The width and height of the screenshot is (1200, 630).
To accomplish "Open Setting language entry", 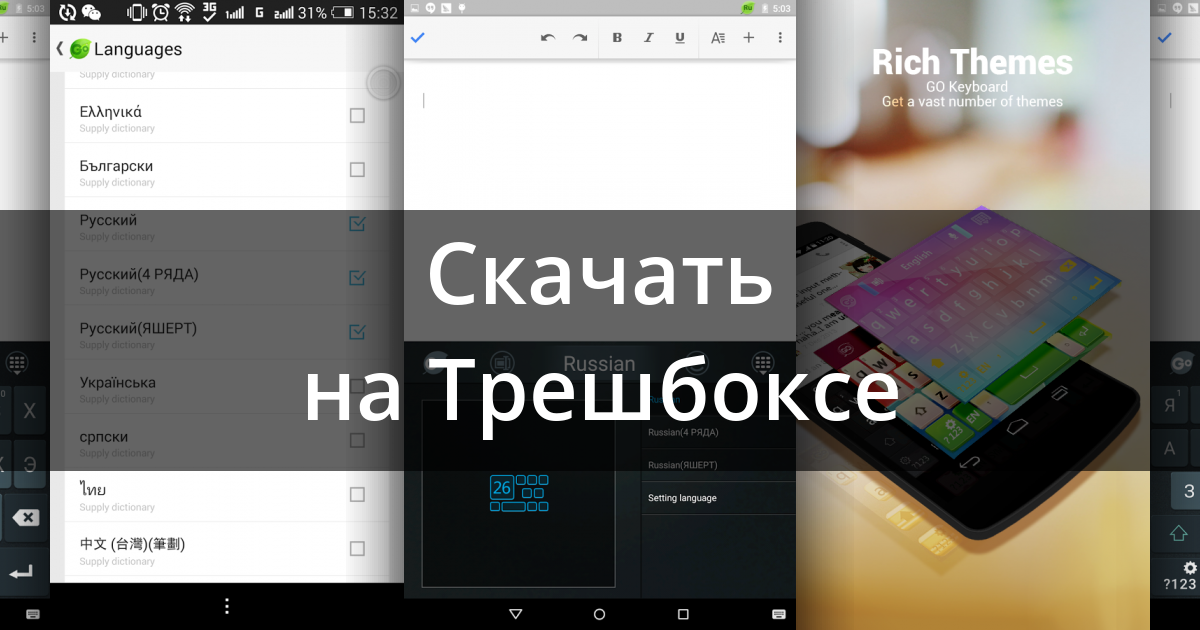I will pyautogui.click(x=717, y=498).
